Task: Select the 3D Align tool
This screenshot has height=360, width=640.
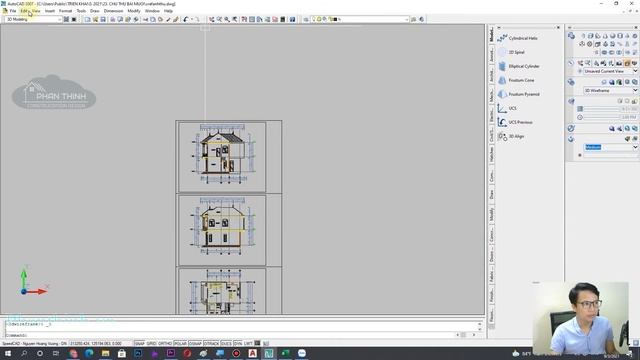Action: [x=511, y=136]
